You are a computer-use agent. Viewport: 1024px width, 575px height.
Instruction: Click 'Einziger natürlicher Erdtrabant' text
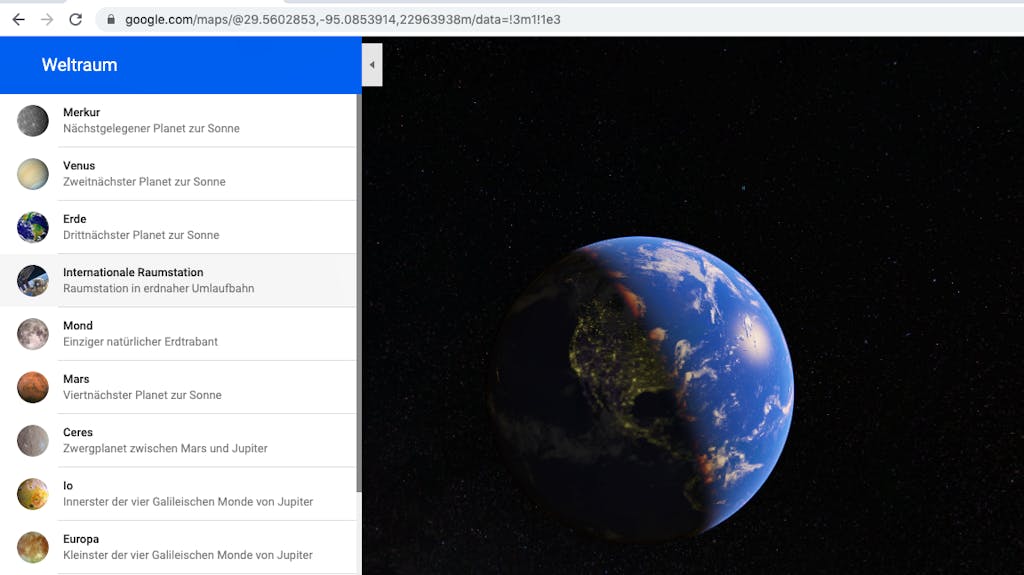(140, 342)
